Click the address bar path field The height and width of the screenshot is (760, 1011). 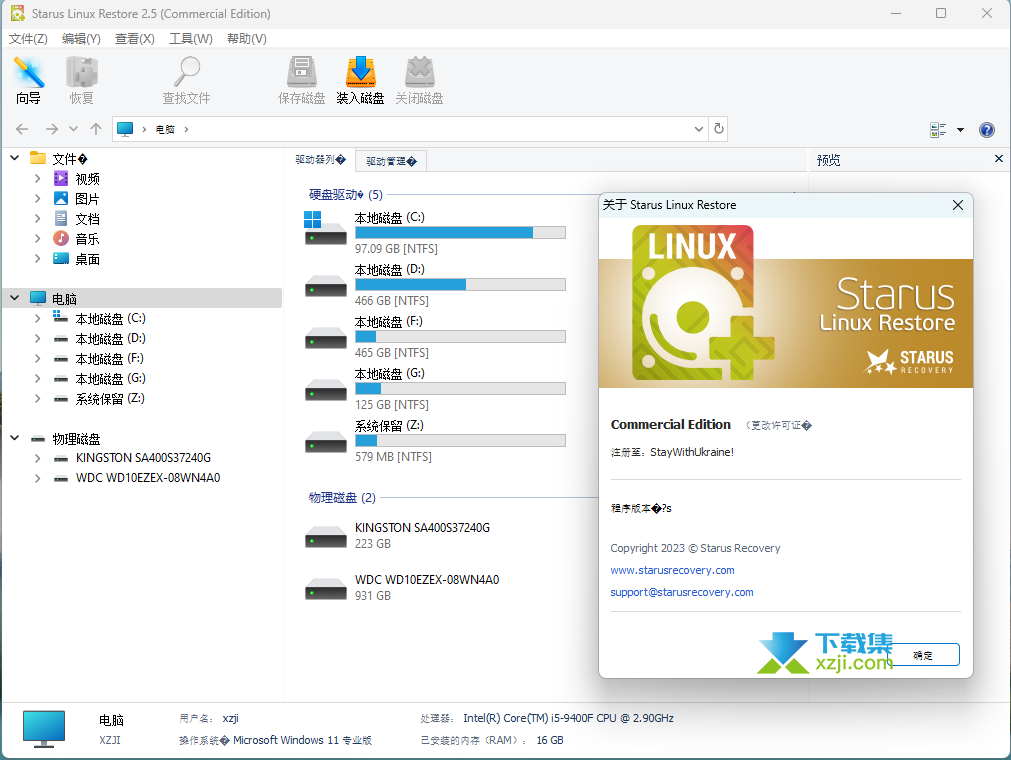coord(410,129)
